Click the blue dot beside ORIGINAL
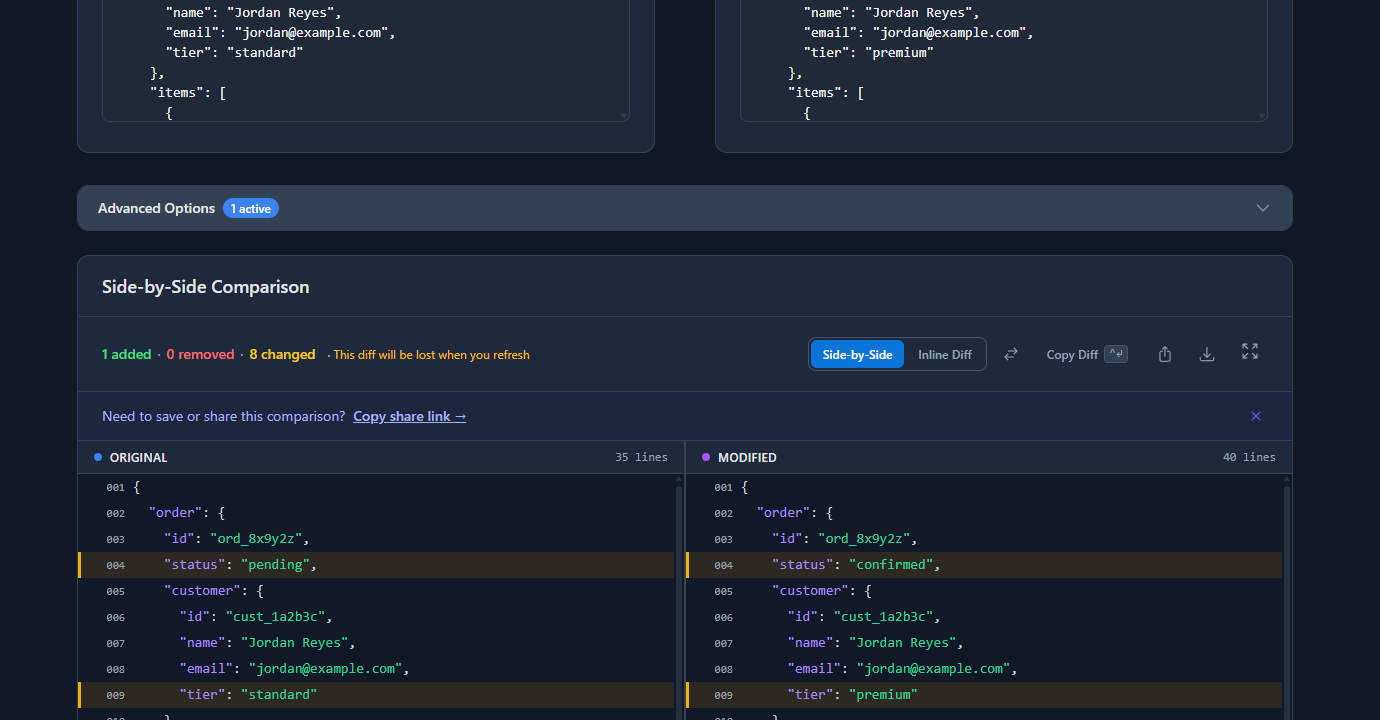1380x720 pixels. click(x=98, y=457)
